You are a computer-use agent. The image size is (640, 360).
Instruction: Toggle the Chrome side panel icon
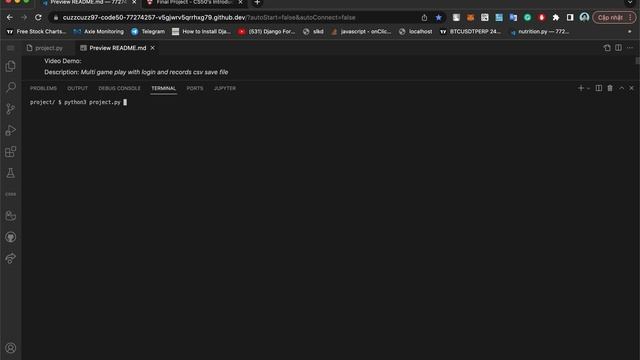[x=570, y=18]
